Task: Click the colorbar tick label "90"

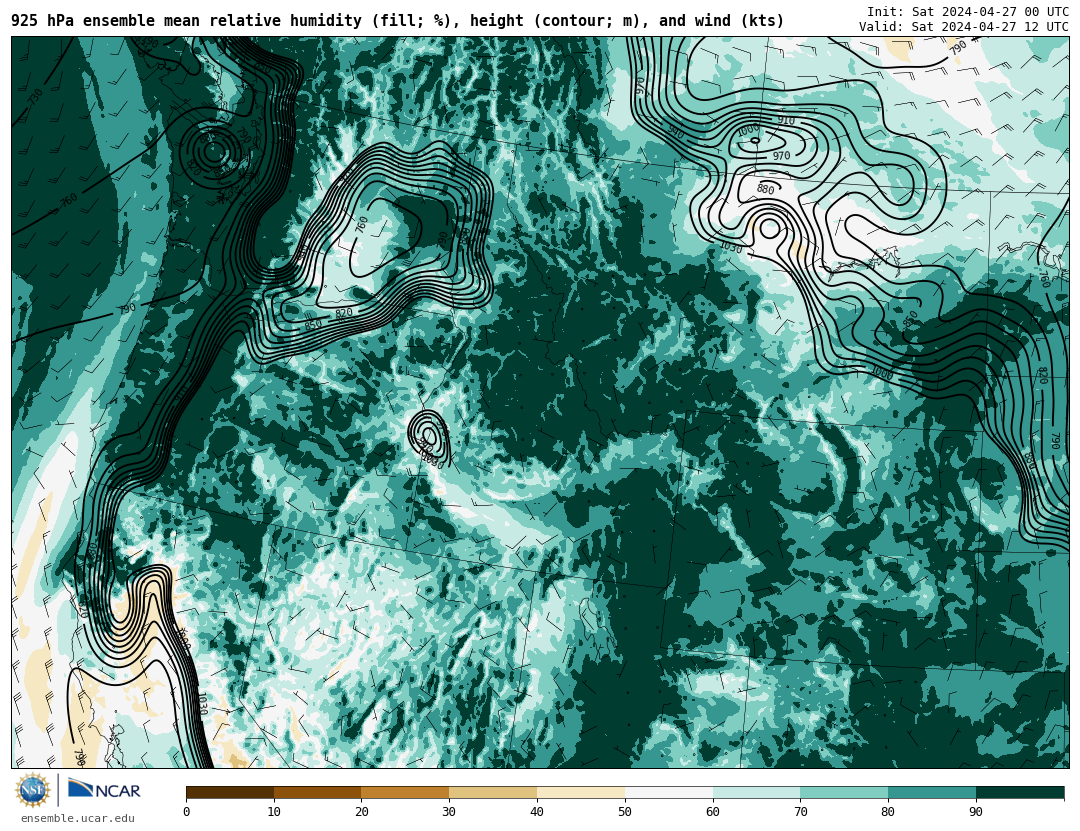Action: coord(976,812)
